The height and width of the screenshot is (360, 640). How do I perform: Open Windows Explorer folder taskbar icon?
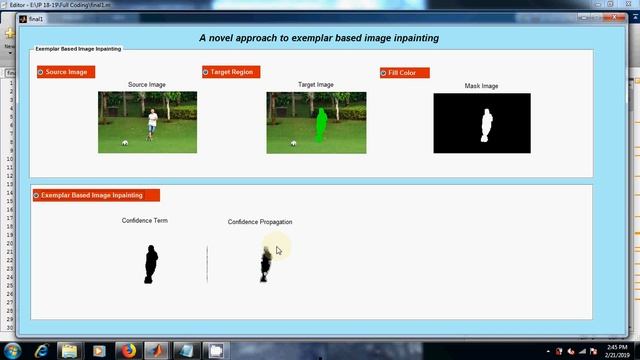pyautogui.click(x=69, y=351)
